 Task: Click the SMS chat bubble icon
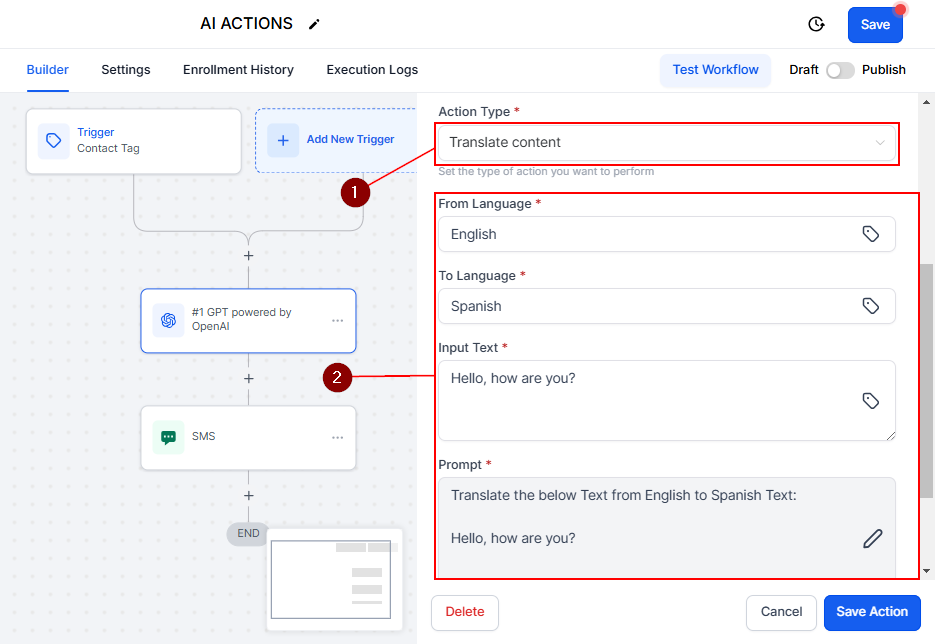(x=169, y=438)
